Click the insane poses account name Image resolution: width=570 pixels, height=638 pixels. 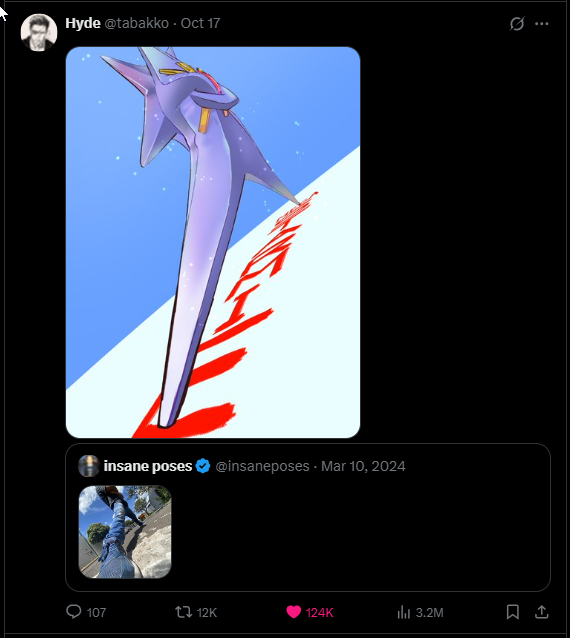coord(148,466)
